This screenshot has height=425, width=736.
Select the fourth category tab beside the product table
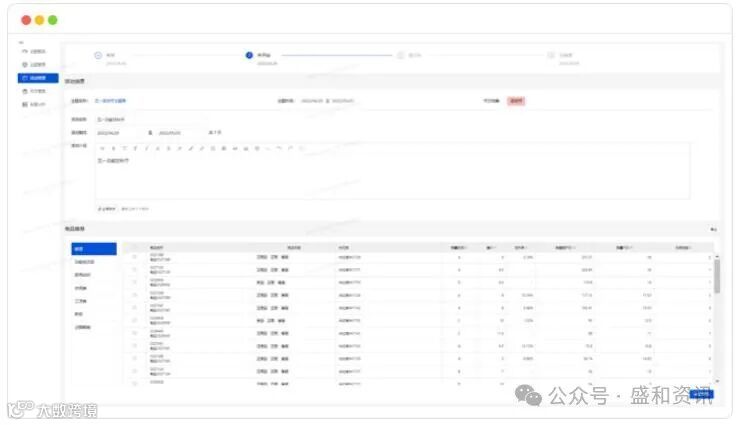94,288
